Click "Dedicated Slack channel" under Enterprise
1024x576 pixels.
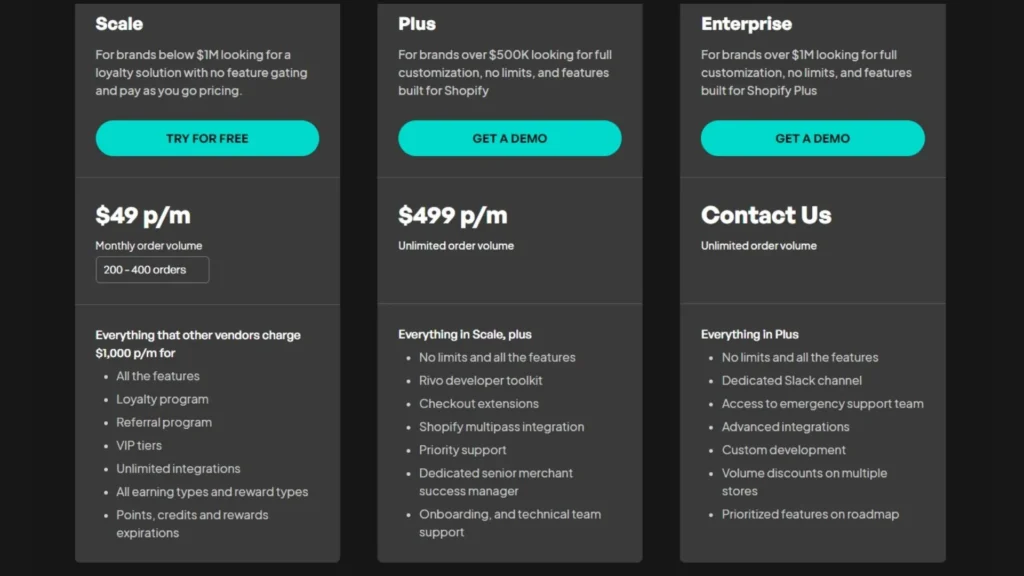point(792,380)
